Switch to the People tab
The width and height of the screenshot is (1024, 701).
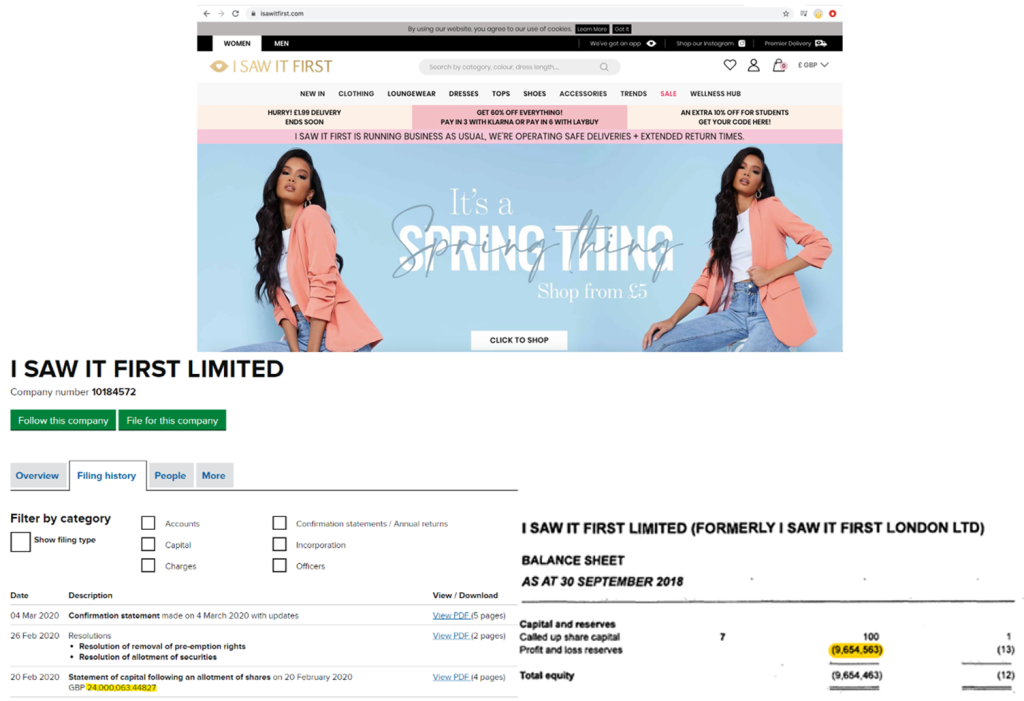click(x=170, y=476)
